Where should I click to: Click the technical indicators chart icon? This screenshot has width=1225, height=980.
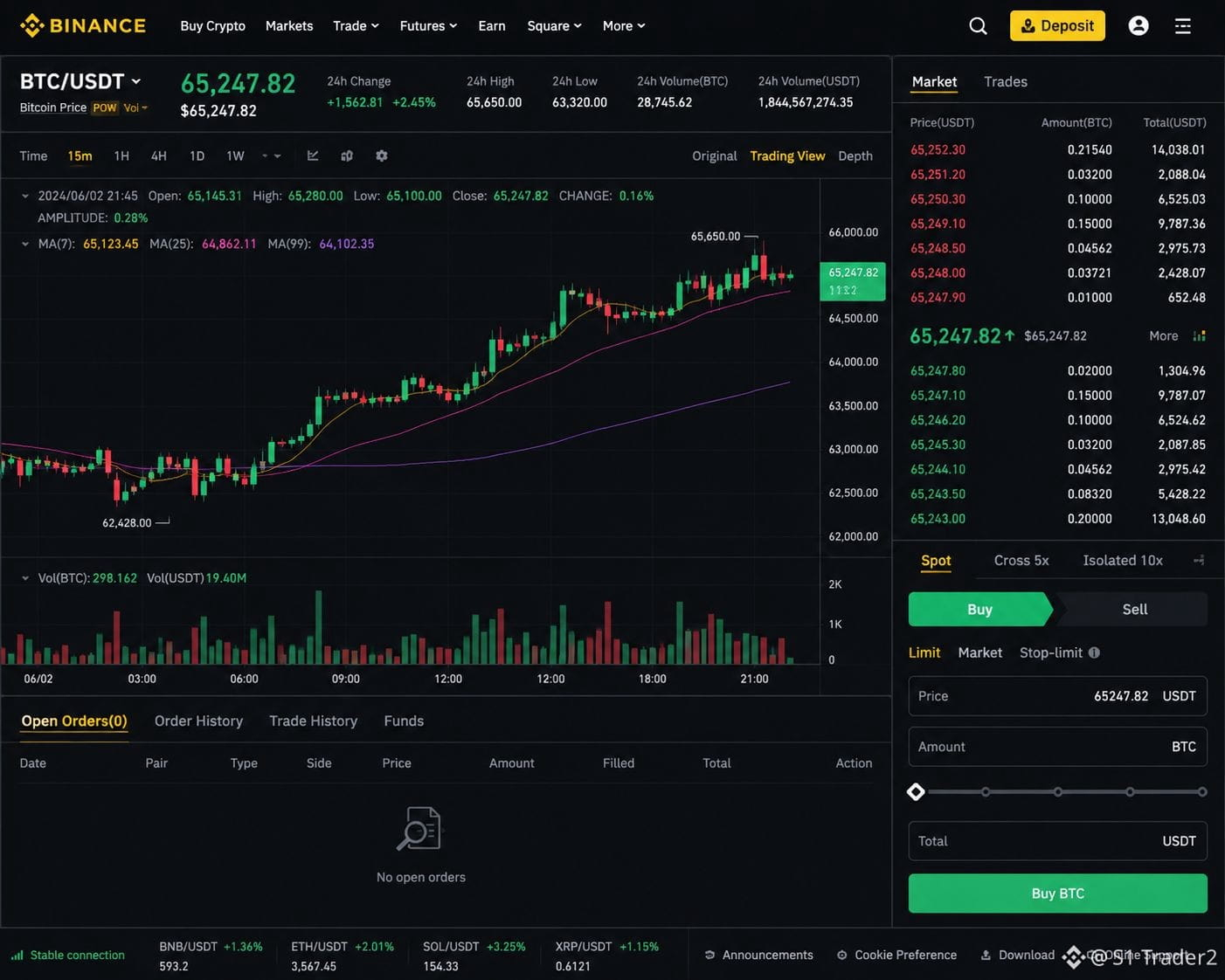313,155
